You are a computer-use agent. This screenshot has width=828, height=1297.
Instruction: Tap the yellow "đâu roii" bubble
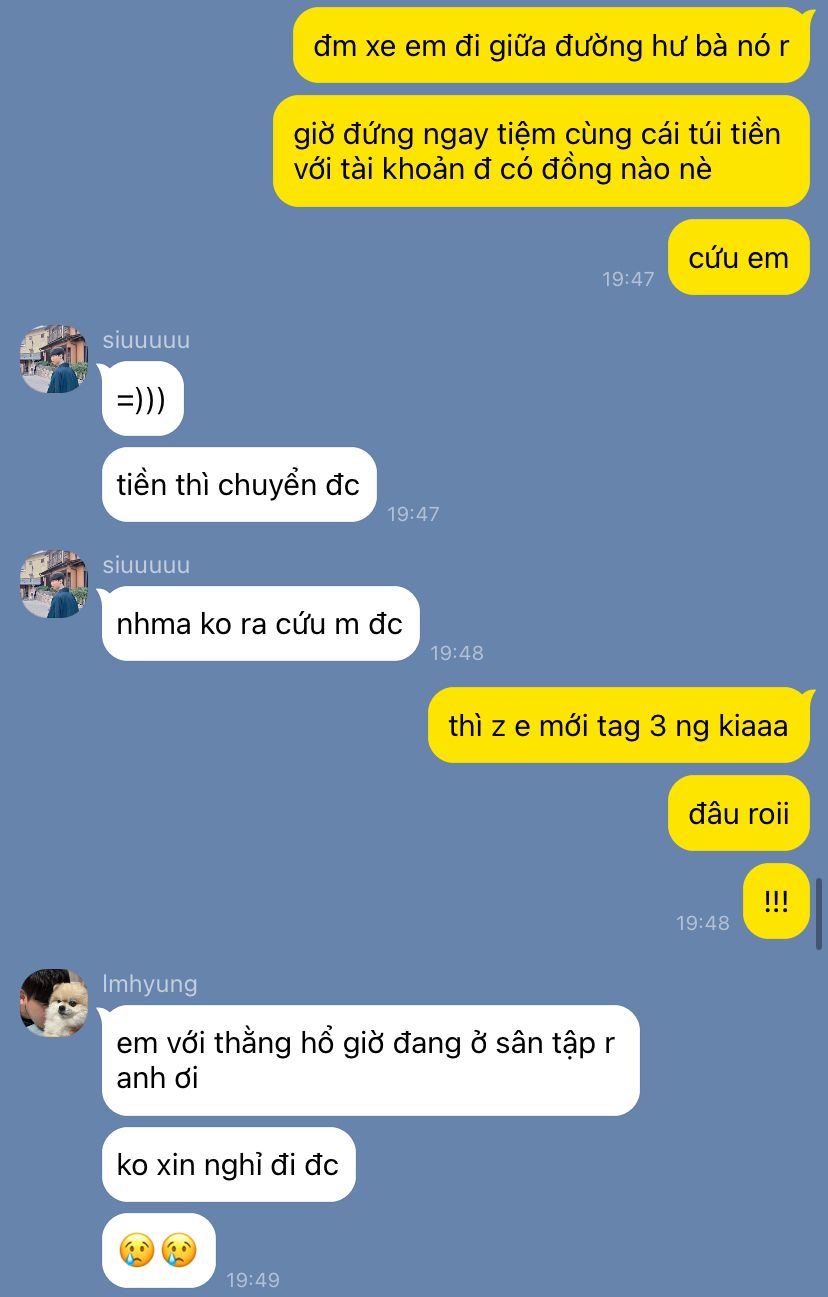pos(738,813)
